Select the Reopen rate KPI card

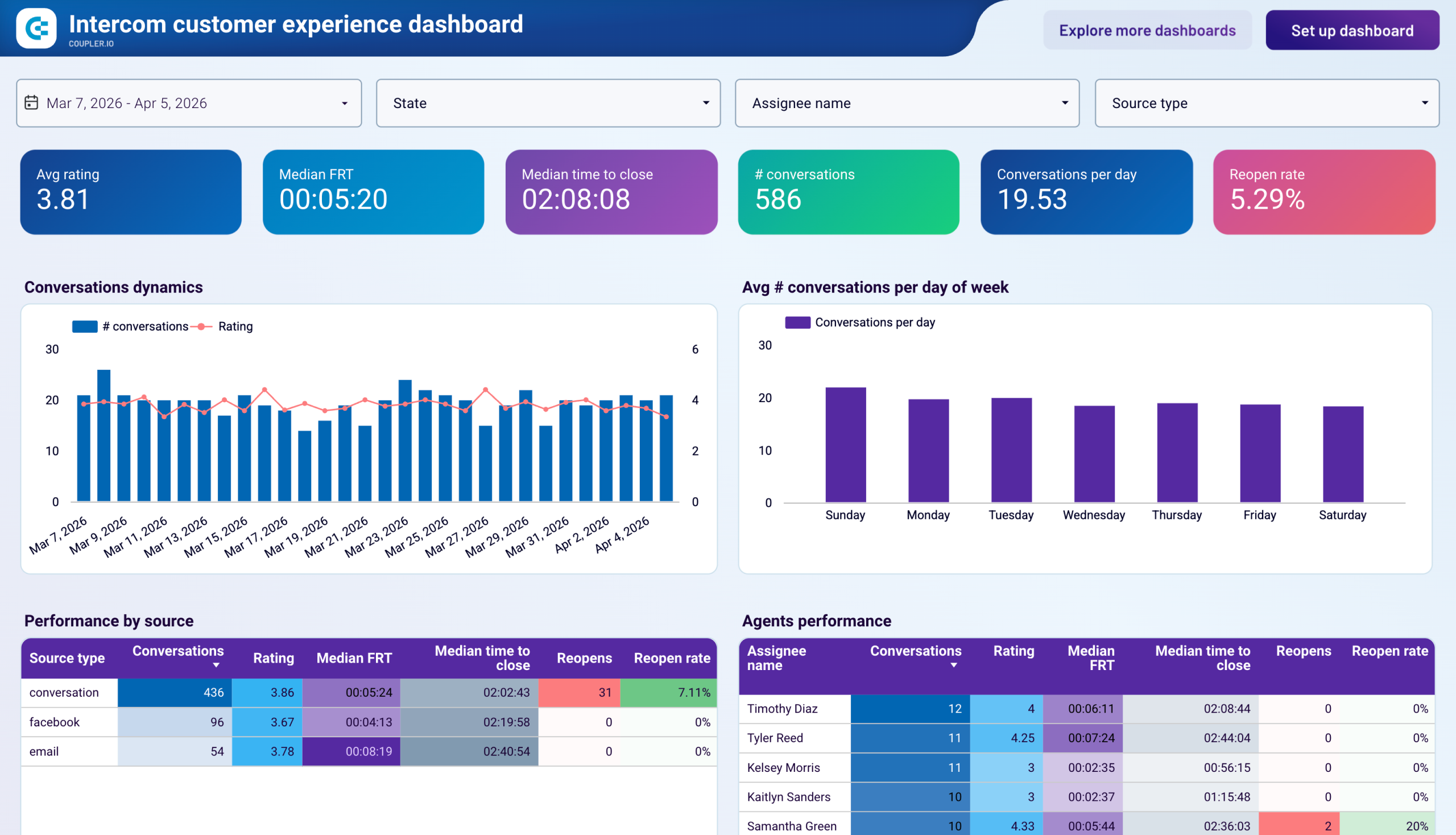(1323, 192)
